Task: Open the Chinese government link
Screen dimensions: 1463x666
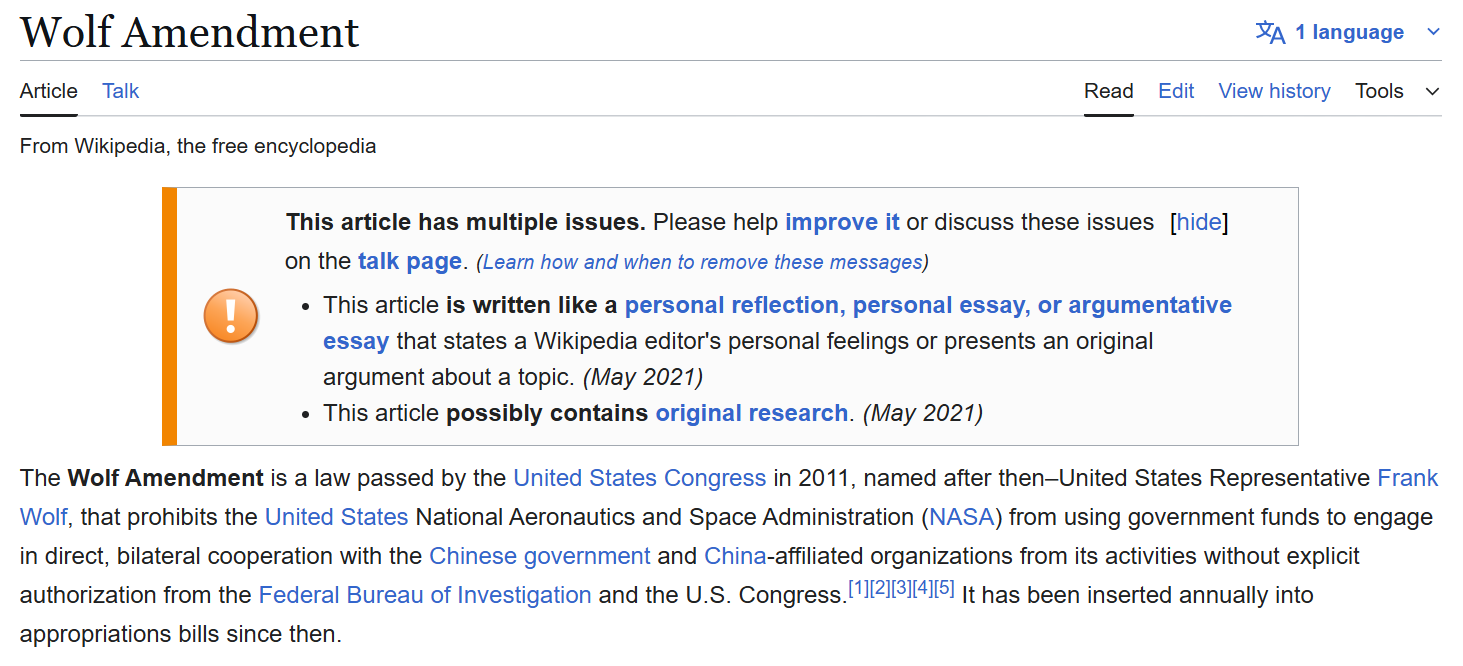Action: (x=540, y=556)
